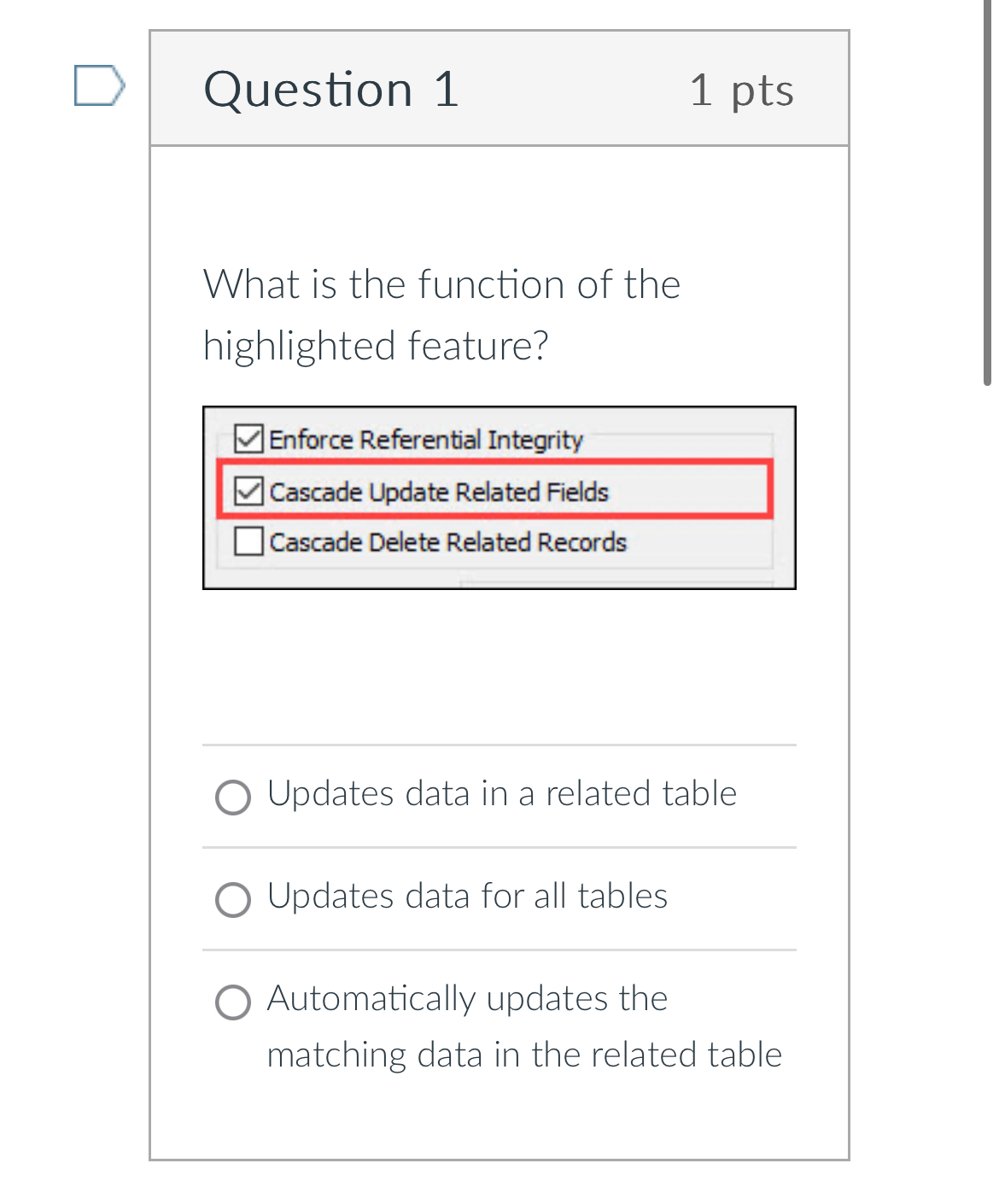Click the screenshot image of referential integrity options
This screenshot has height=1204, width=999.
pos(499,496)
